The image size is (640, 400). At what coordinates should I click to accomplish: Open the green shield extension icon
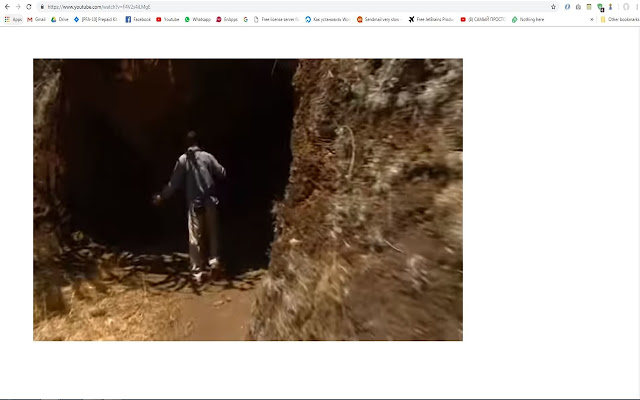tap(600, 7)
